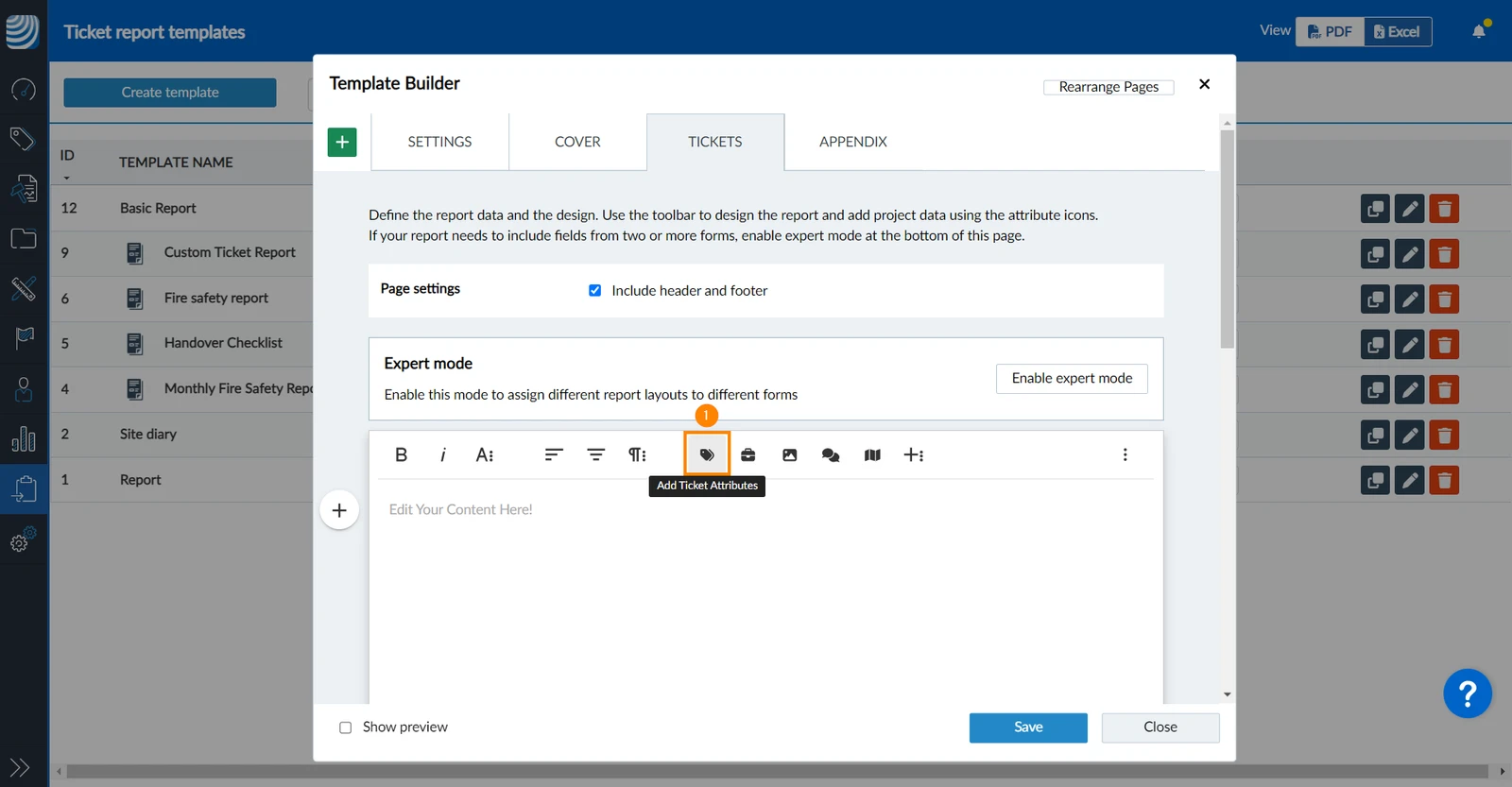This screenshot has width=1512, height=787.
Task: Duplicate the Site diary template
Action: [x=1375, y=435]
